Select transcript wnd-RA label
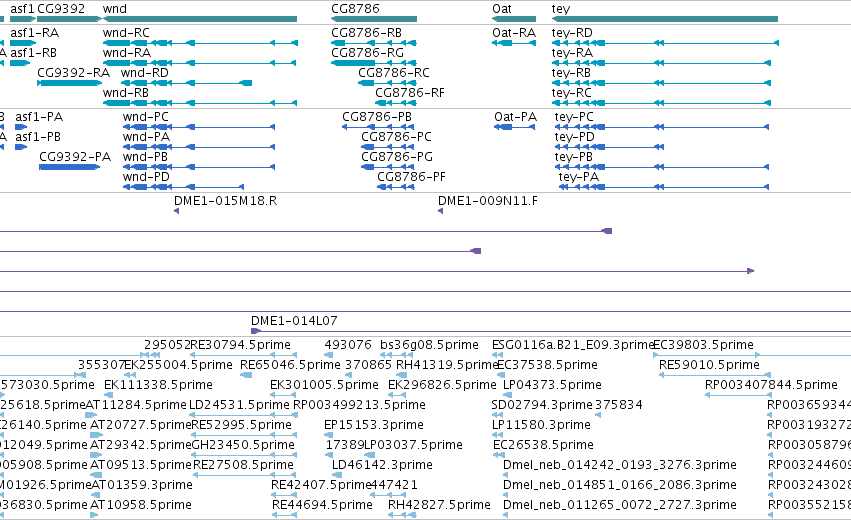This screenshot has height=520, width=851. click(126, 53)
